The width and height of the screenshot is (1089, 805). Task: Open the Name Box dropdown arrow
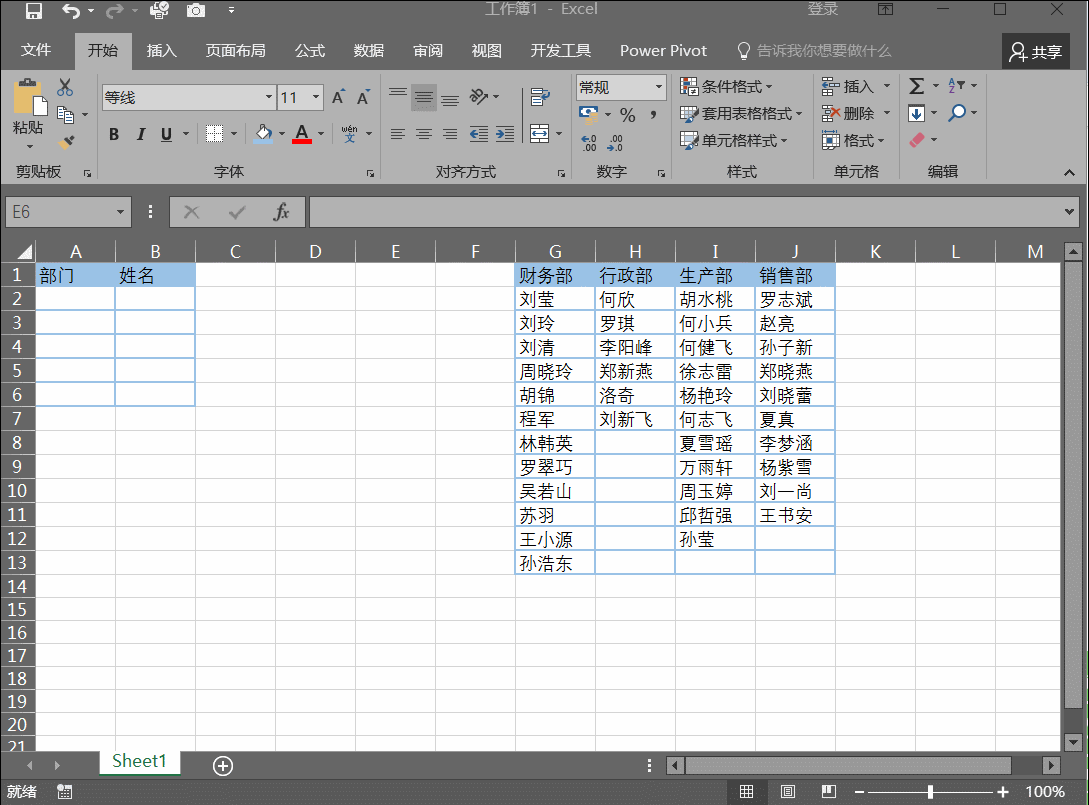pyautogui.click(x=121, y=212)
